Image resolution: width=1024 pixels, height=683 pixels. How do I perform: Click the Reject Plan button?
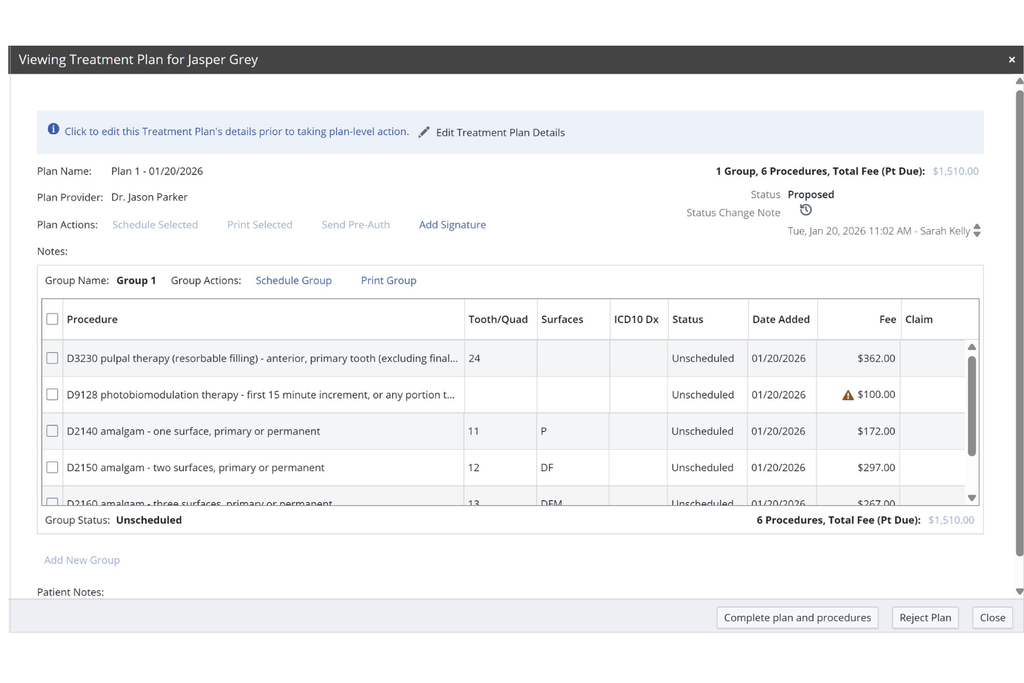tap(925, 618)
